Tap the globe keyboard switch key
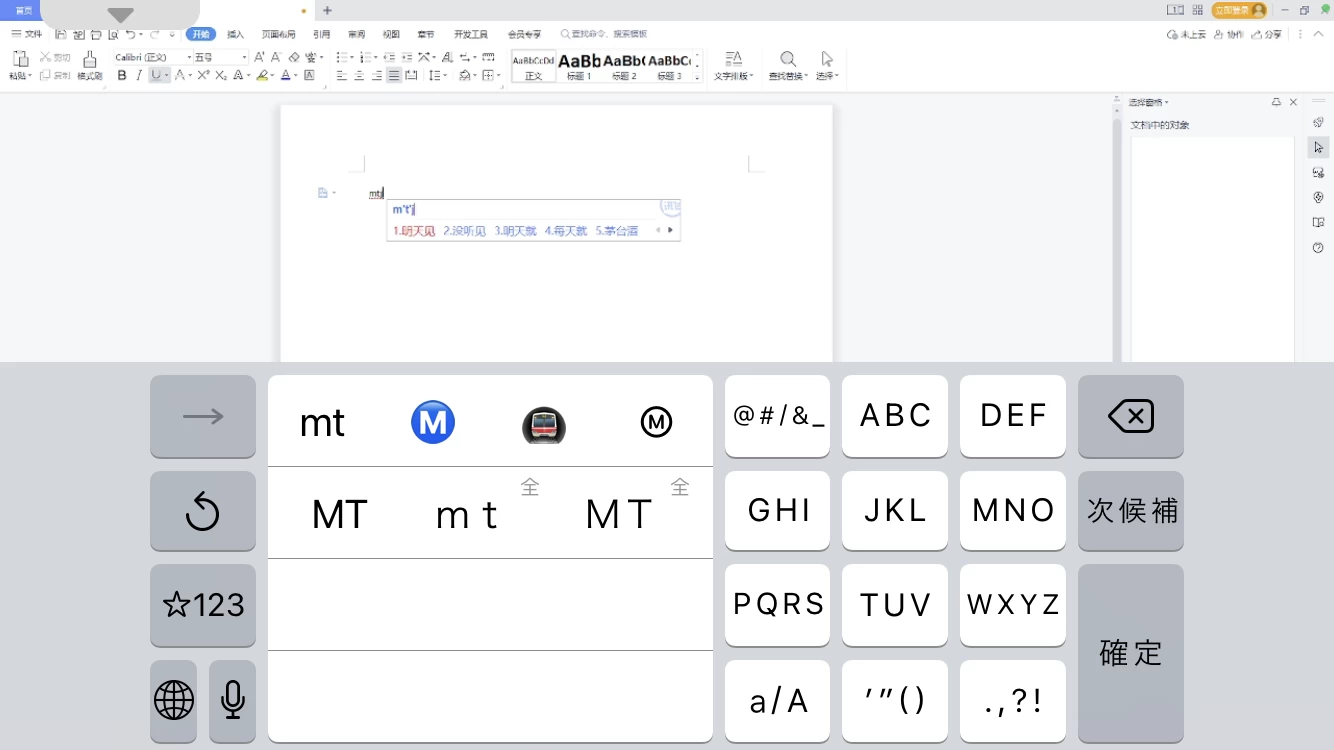 tap(174, 701)
